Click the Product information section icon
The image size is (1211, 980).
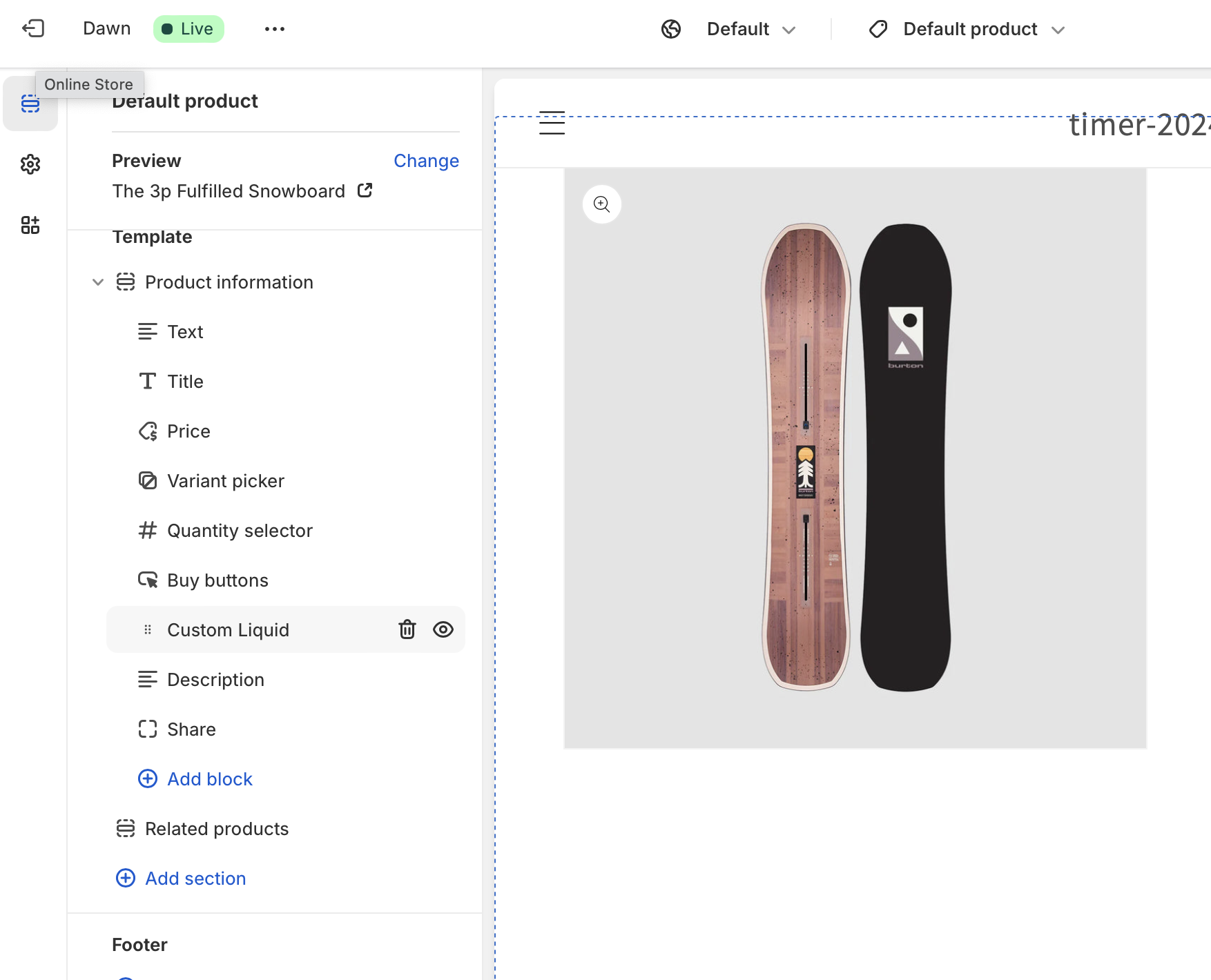click(126, 282)
